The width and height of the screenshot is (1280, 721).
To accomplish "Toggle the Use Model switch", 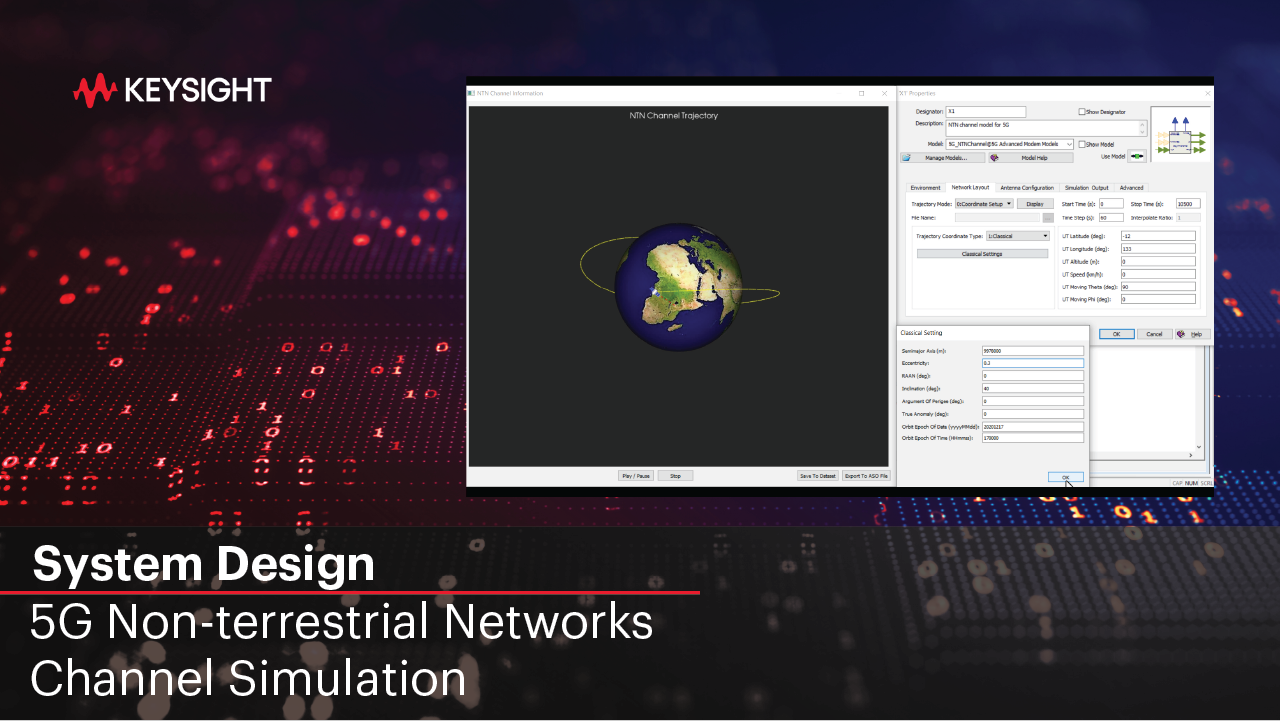I will 1136,156.
